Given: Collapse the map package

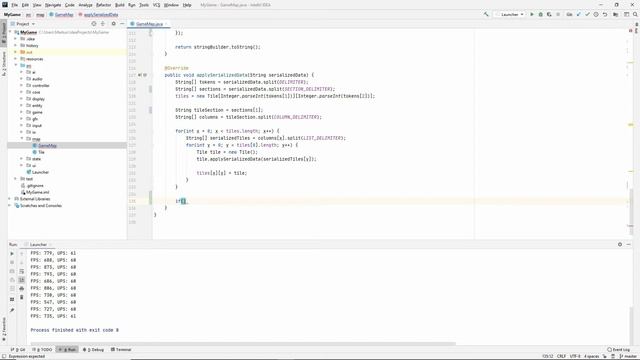Looking at the screenshot, I should point(22,139).
